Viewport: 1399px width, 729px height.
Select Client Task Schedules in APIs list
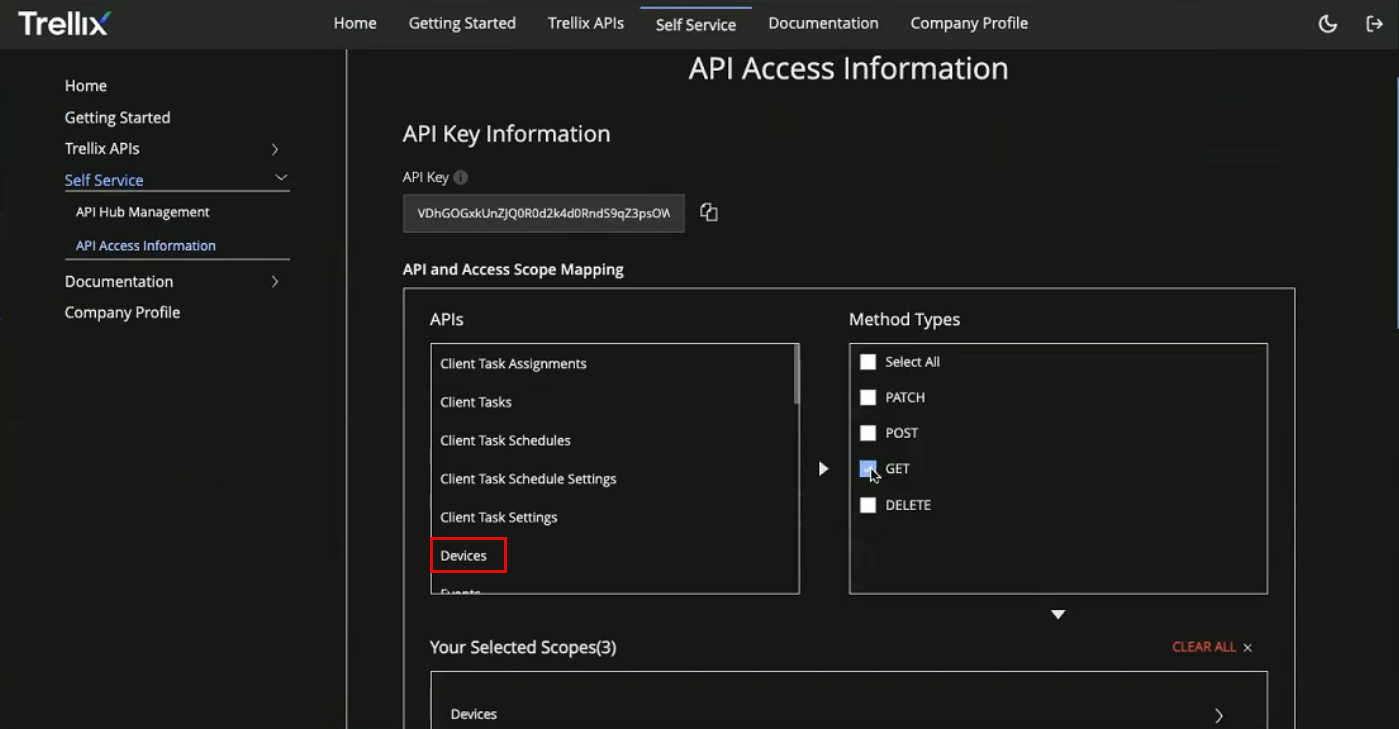(x=505, y=440)
